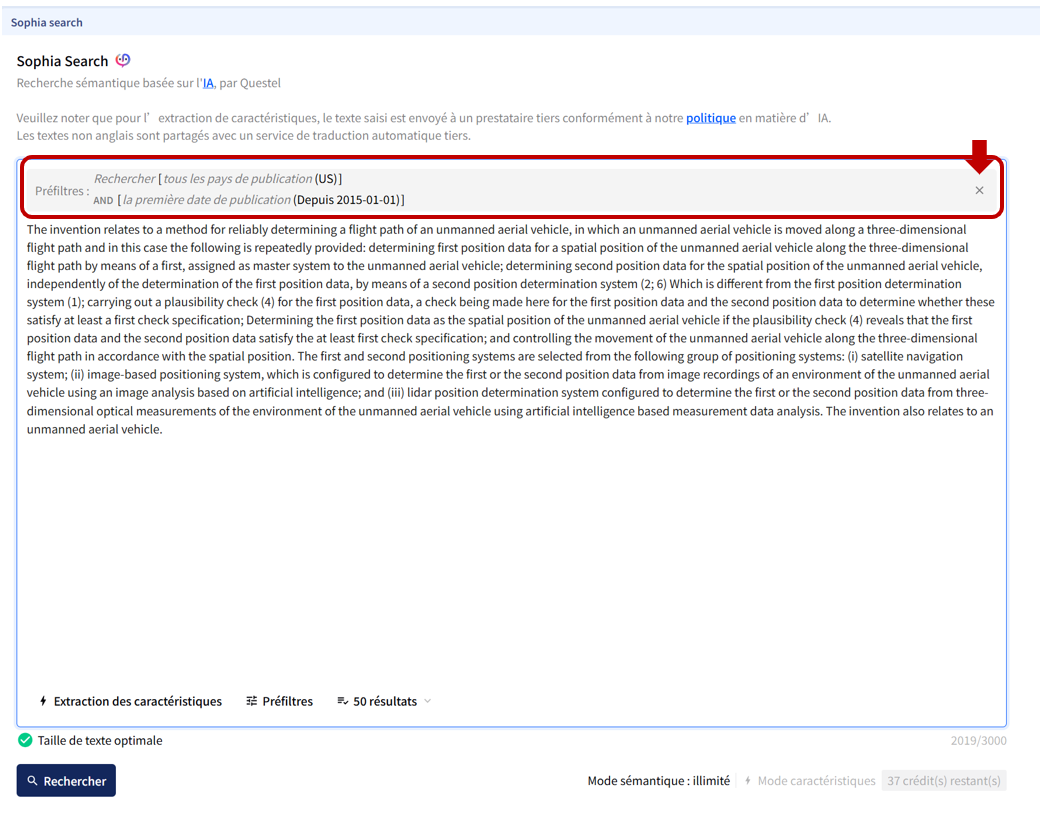Click the green optimal text size checkmark

[x=25, y=740]
